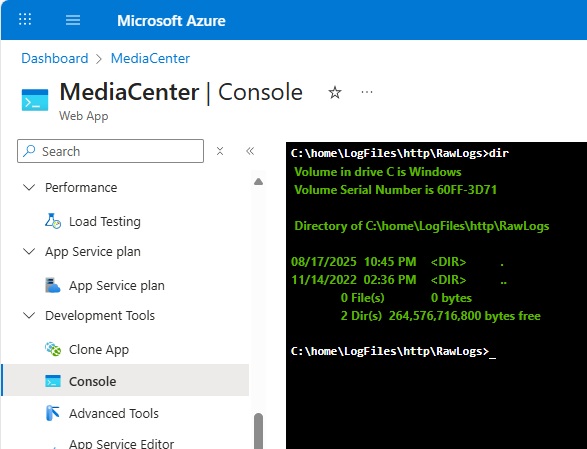This screenshot has height=449, width=587.
Task: Click the Load Testing flask icon
Action: click(53, 221)
